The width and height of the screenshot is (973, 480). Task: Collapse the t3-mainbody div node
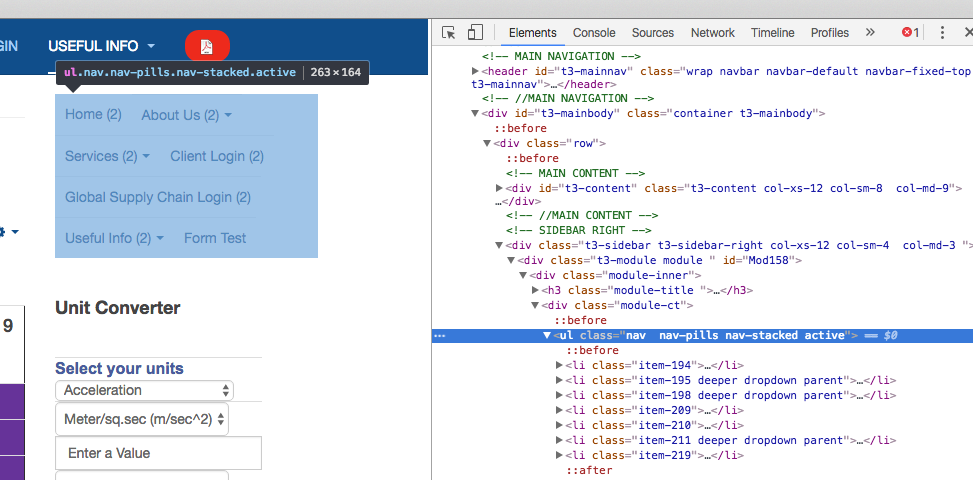click(476, 114)
